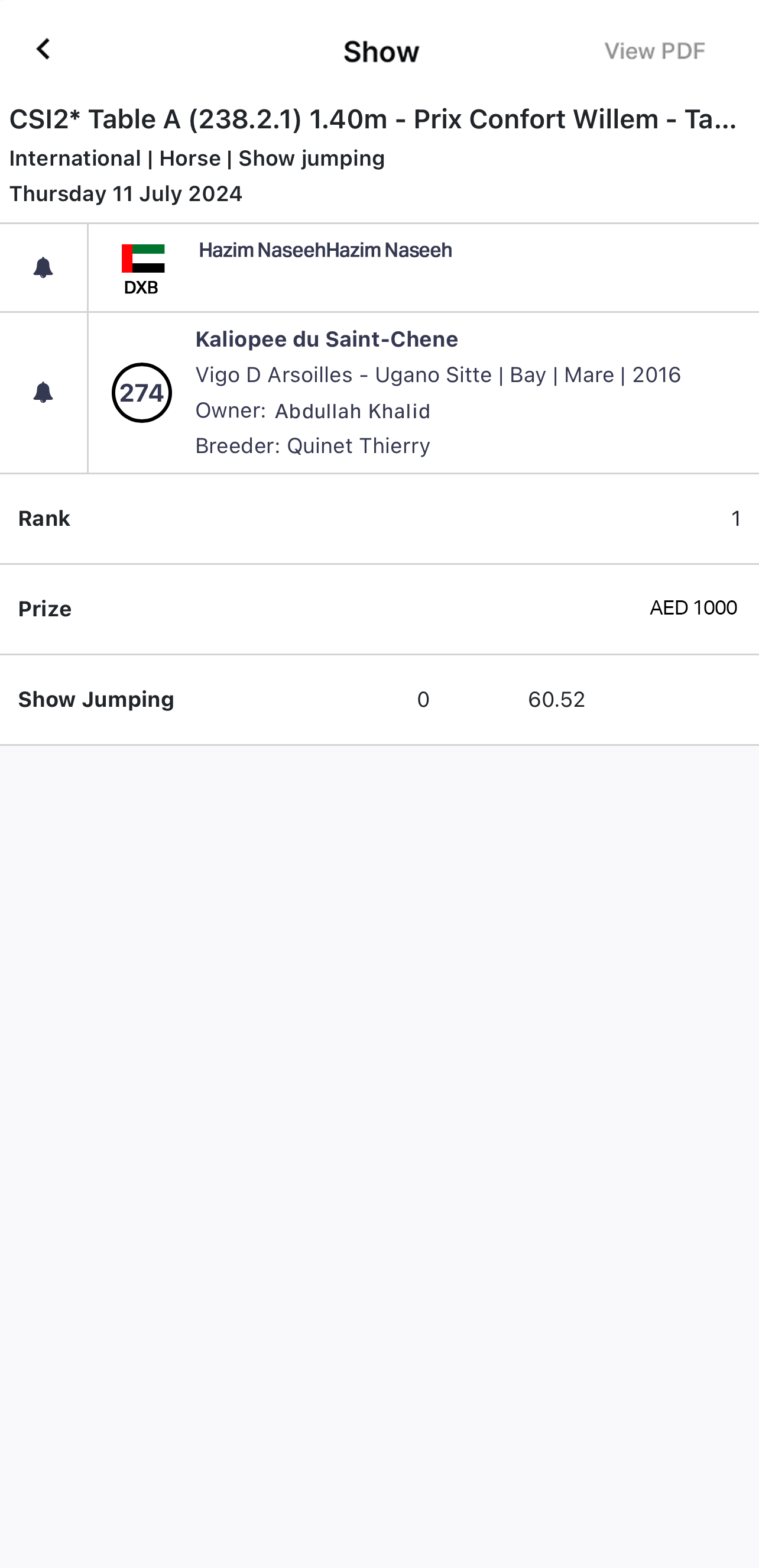Tap the DXB label under flag
Viewport: 759px width, 1568px height.
[x=141, y=287]
